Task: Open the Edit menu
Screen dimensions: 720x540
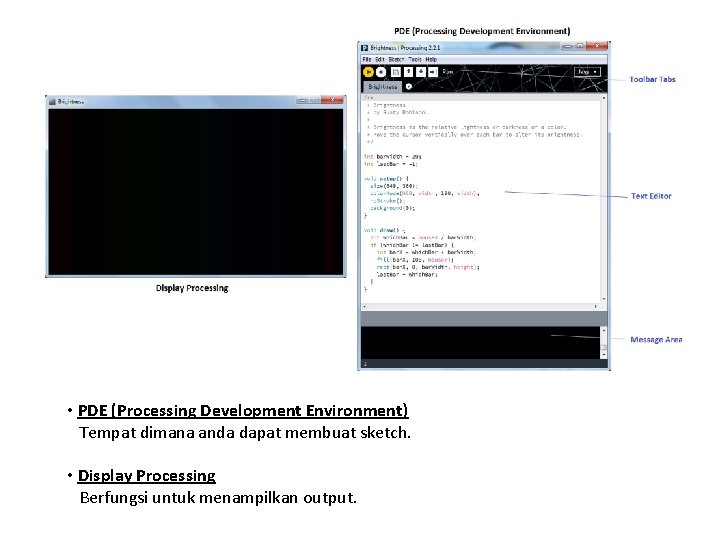Action: [380, 59]
